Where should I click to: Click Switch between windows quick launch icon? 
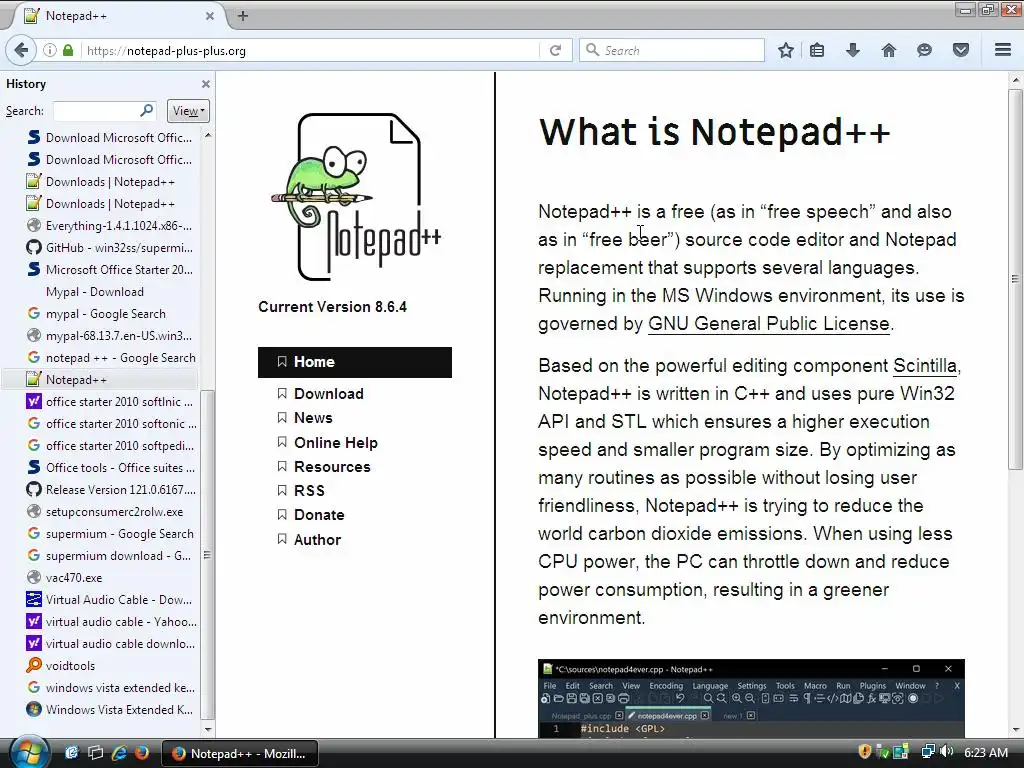pos(95,753)
